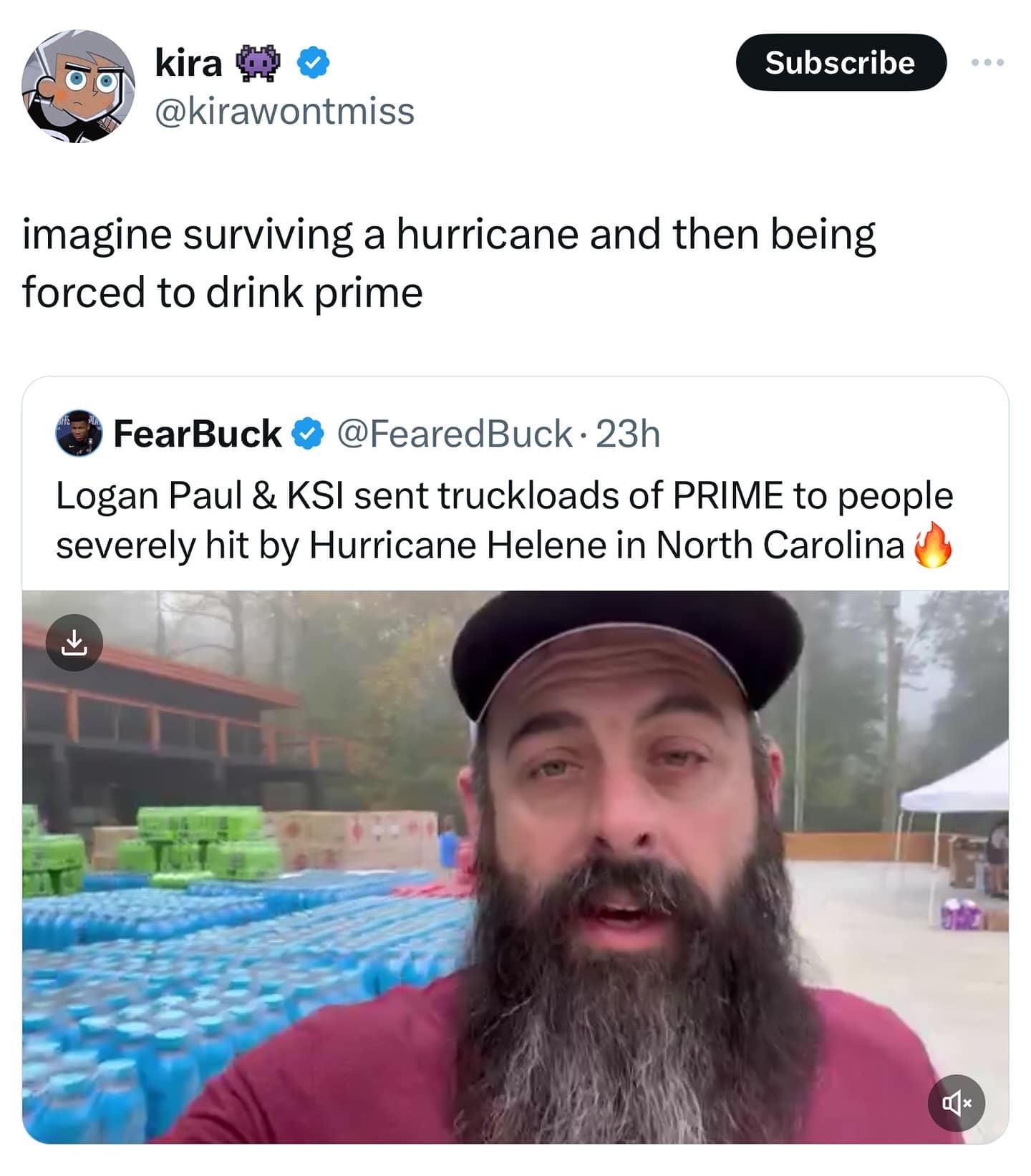Click FearBuck's small profile avatar
1031x1176 pixels.
point(79,433)
